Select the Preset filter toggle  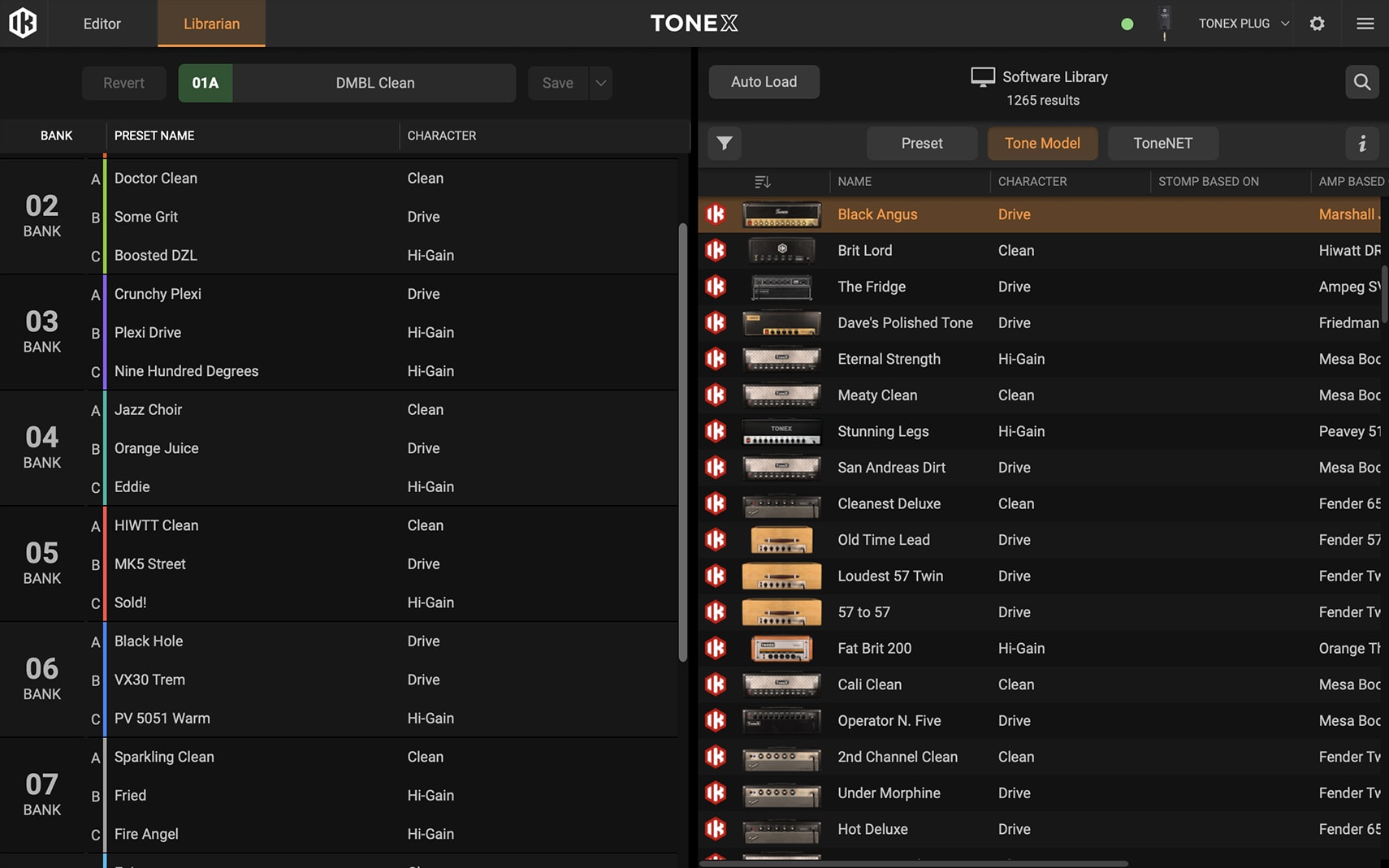921,144
